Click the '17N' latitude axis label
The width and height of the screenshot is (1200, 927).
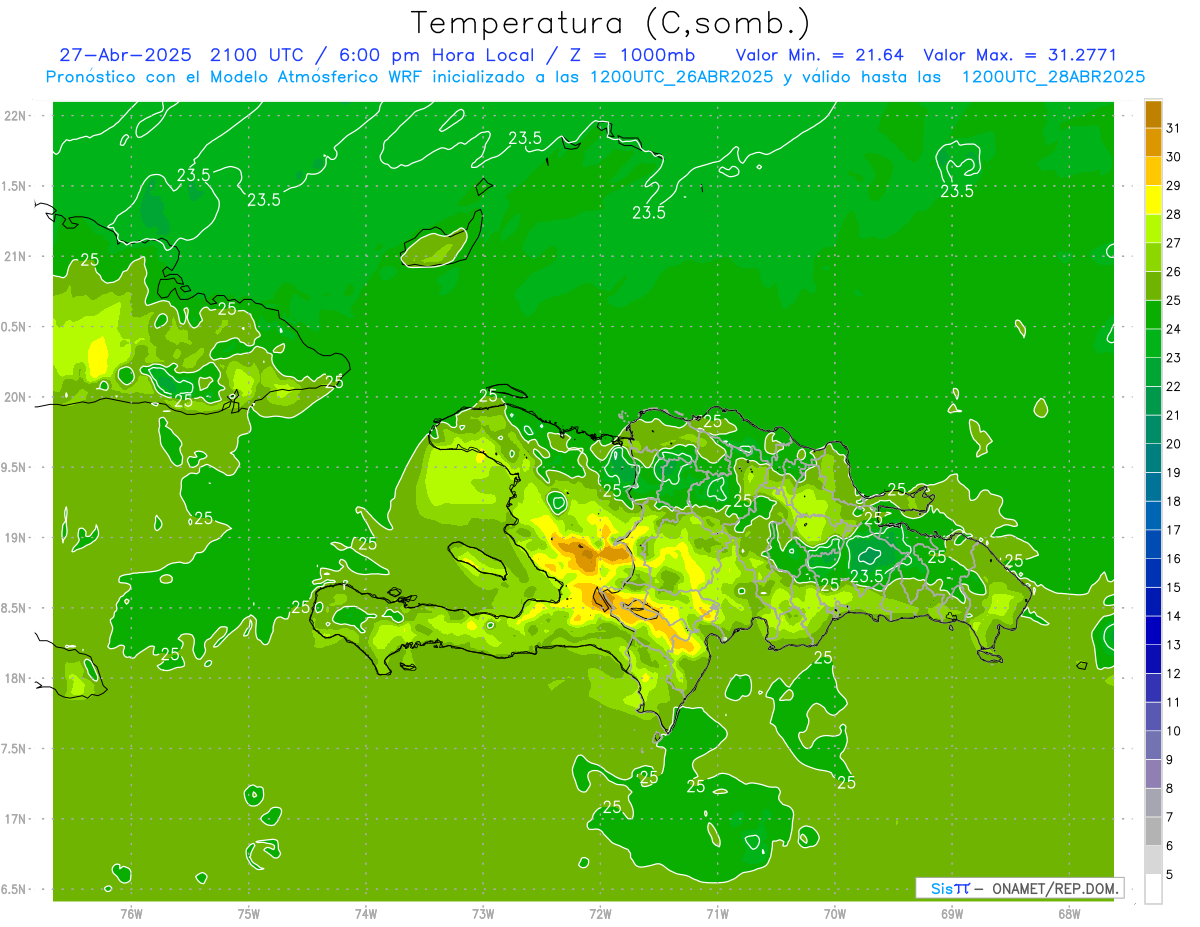(x=16, y=819)
